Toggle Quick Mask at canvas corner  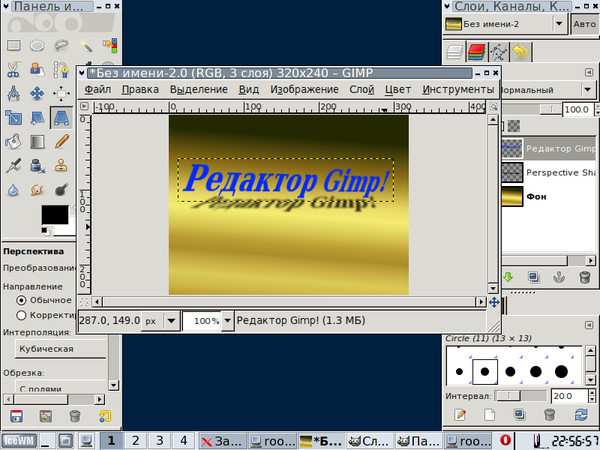[x=84, y=302]
